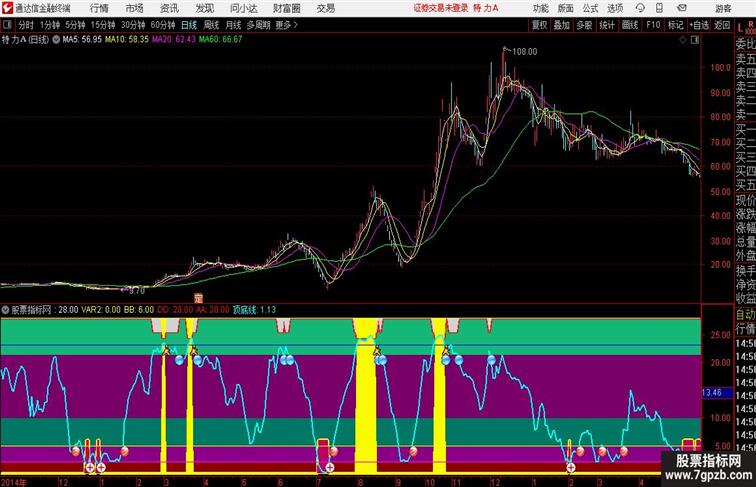This screenshot has height=487, width=756.
Task: Click the mobile phone icon
Action: tap(659, 8)
